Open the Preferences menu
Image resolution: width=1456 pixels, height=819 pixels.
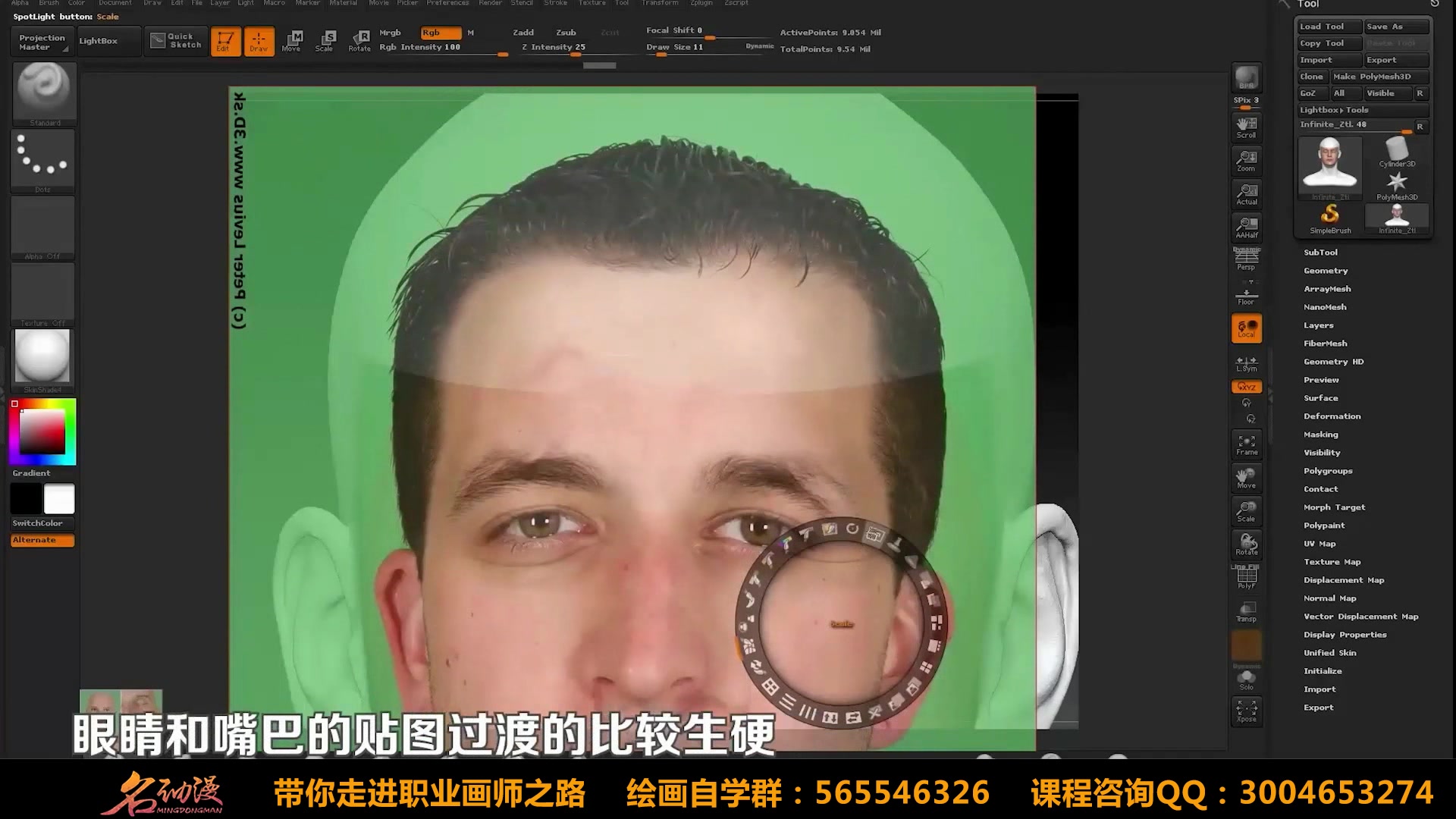click(x=447, y=3)
